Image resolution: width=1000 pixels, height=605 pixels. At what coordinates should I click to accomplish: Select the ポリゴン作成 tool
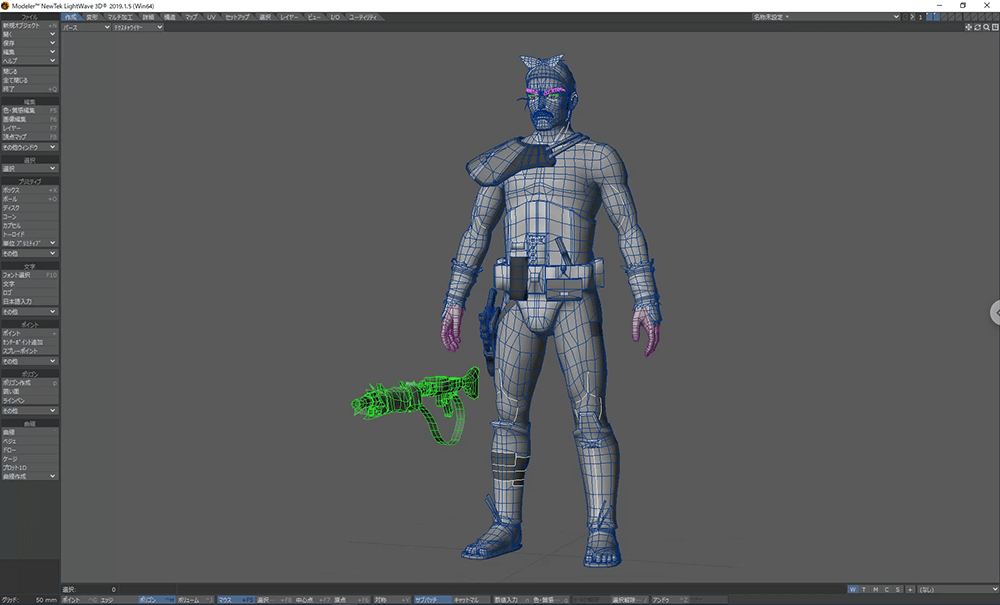point(29,383)
